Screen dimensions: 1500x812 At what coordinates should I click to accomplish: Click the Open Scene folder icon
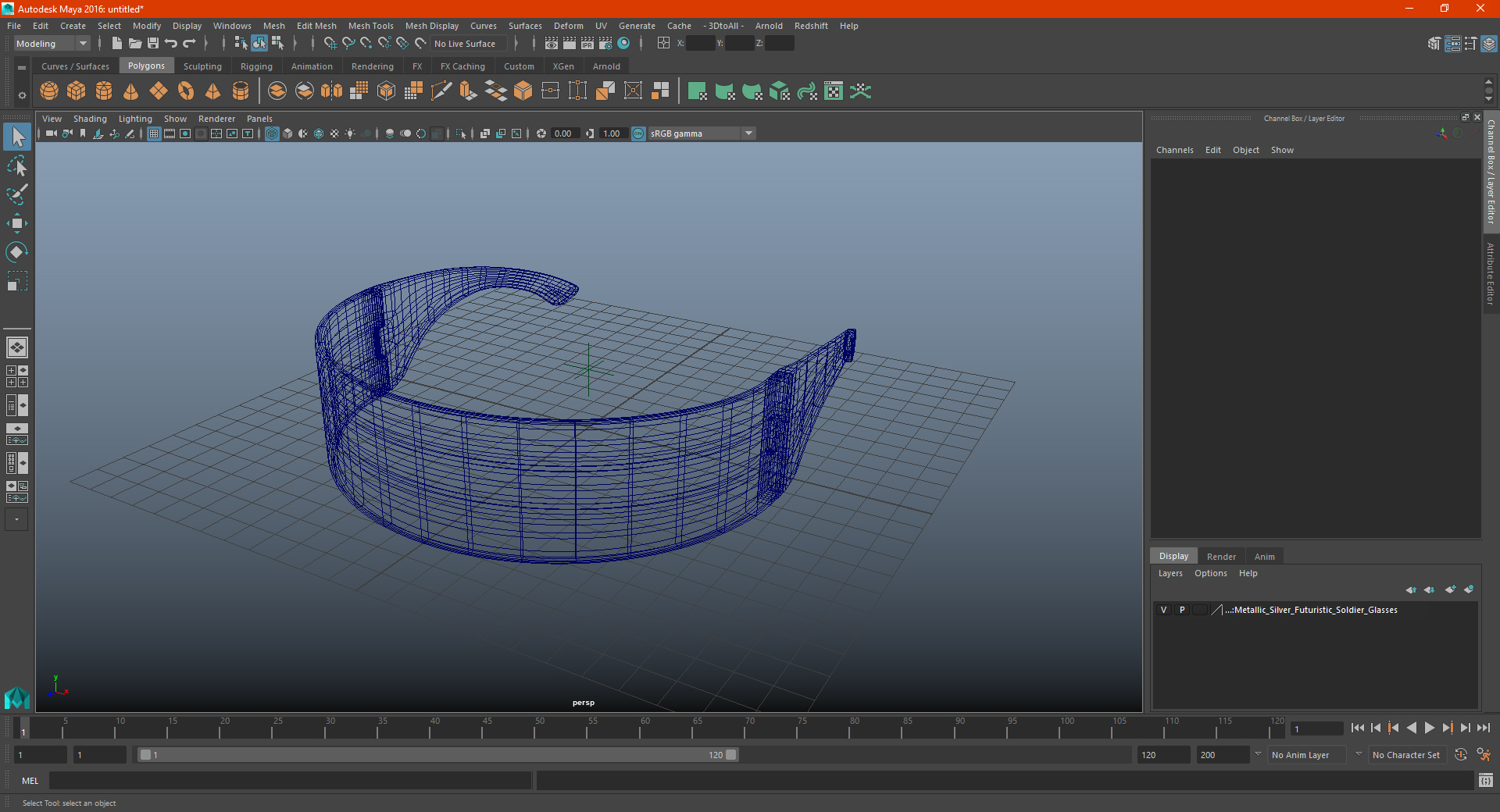point(135,44)
